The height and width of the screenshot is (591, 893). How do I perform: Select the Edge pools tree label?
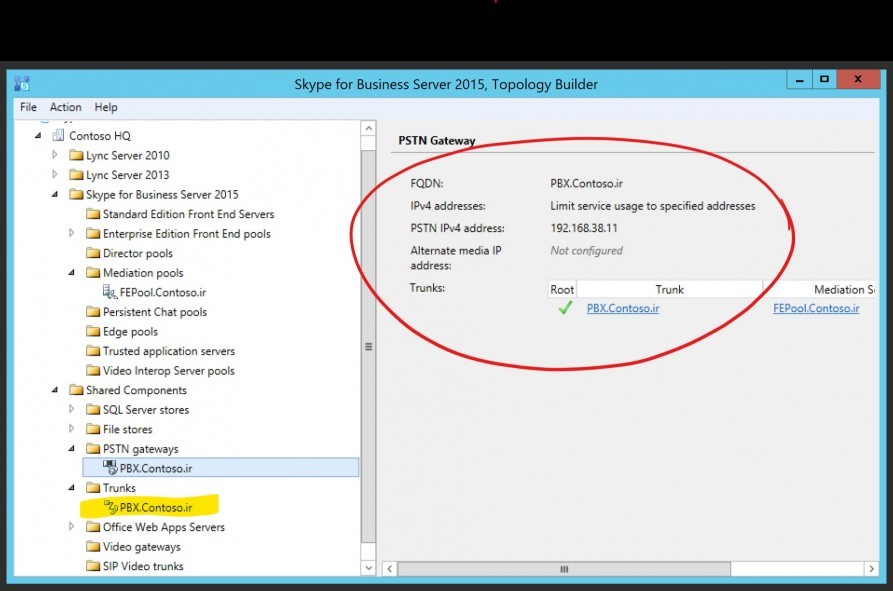point(130,331)
